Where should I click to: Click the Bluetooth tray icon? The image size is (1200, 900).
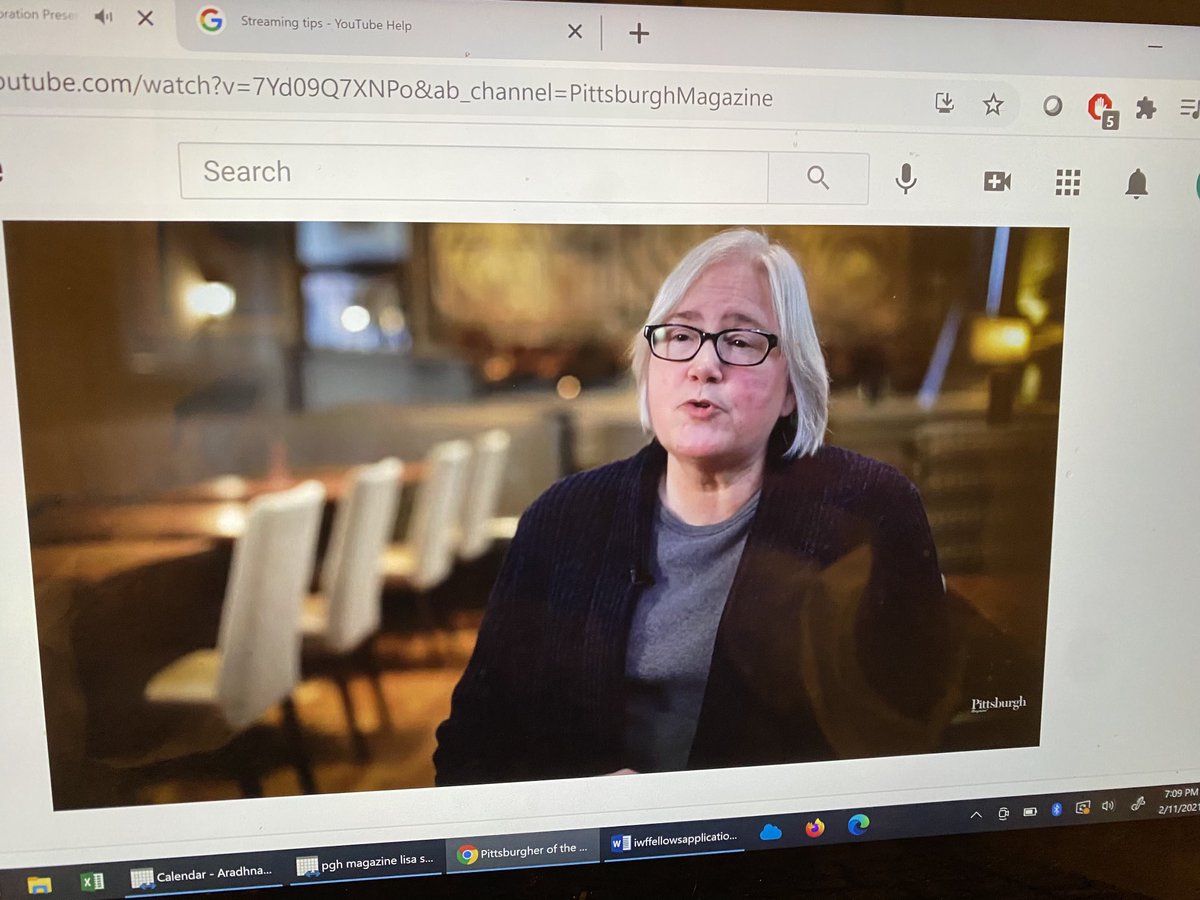pyautogui.click(x=1055, y=809)
